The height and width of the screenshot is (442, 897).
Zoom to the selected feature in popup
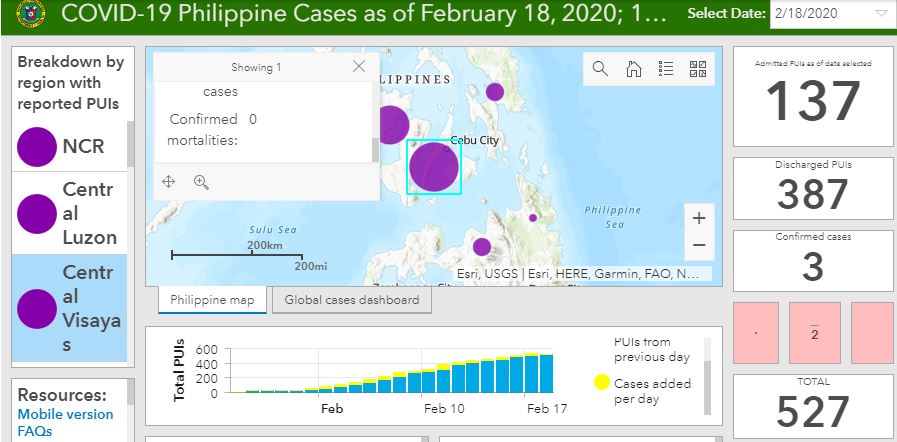(201, 182)
